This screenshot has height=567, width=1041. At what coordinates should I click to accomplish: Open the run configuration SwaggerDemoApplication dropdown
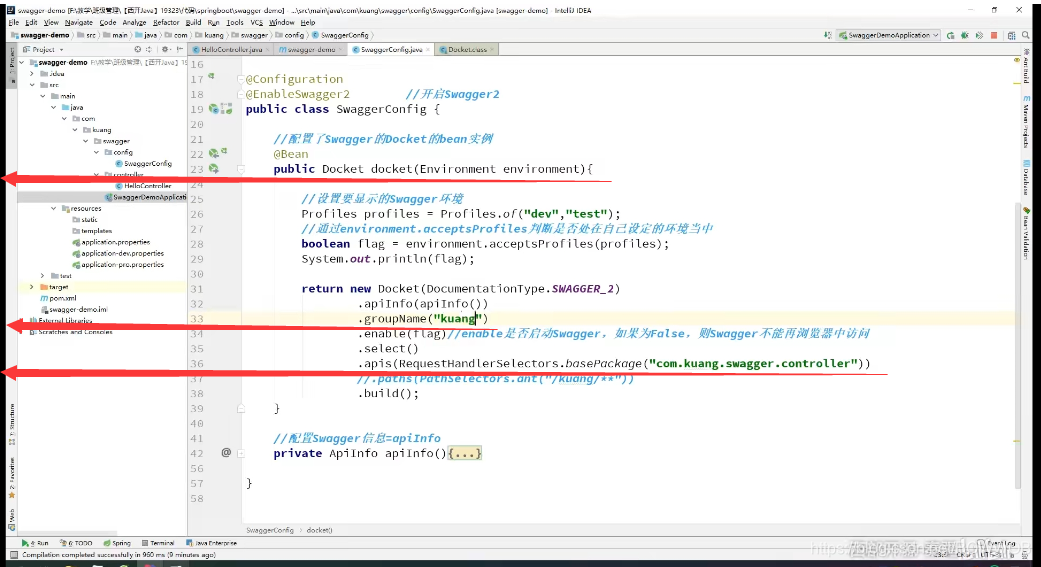click(x=888, y=35)
